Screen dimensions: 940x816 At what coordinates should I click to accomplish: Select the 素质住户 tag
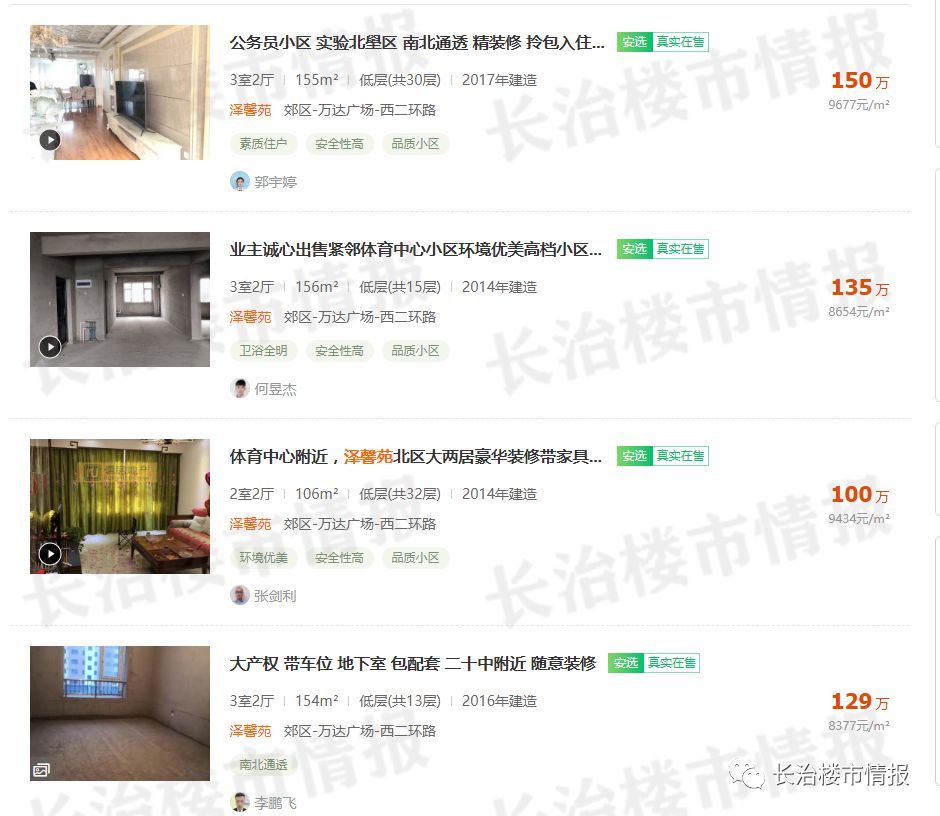tap(263, 144)
